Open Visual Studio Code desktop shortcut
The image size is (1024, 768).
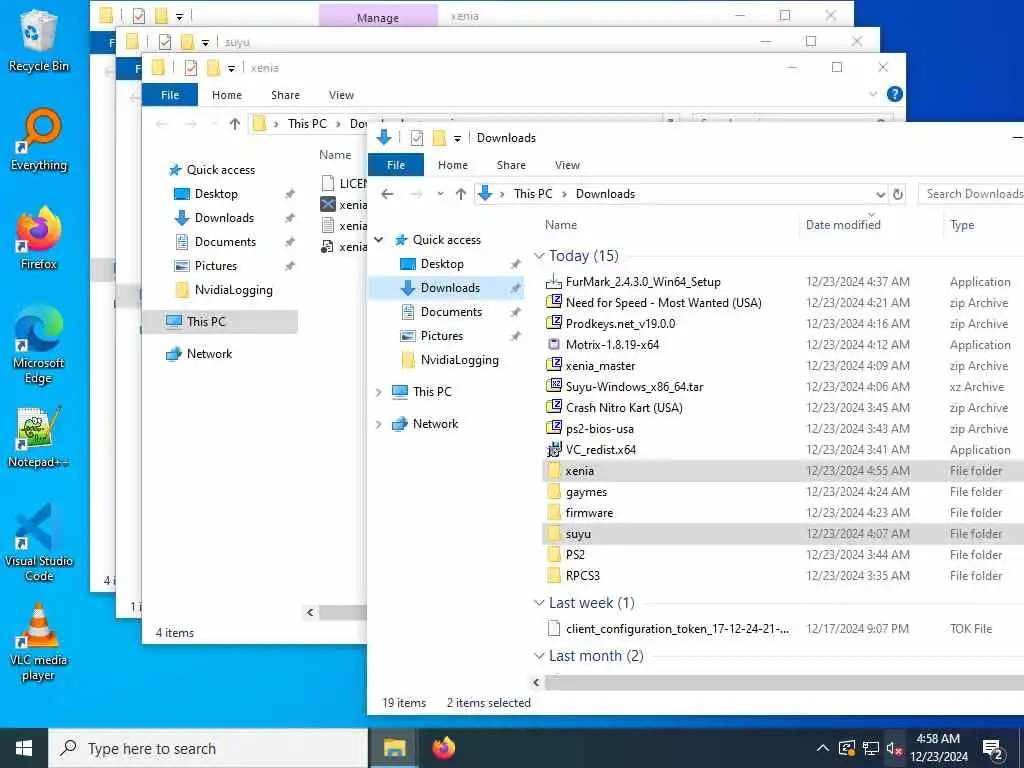point(39,543)
